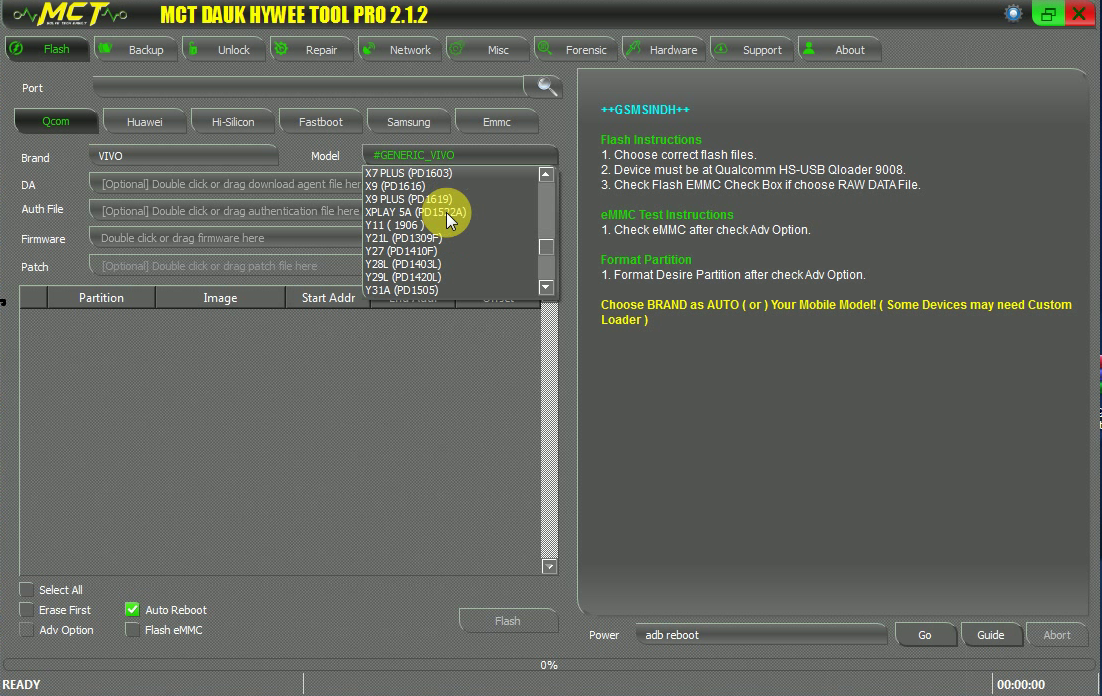The height and width of the screenshot is (696, 1102).
Task: Click the About person icon
Action: 809,49
